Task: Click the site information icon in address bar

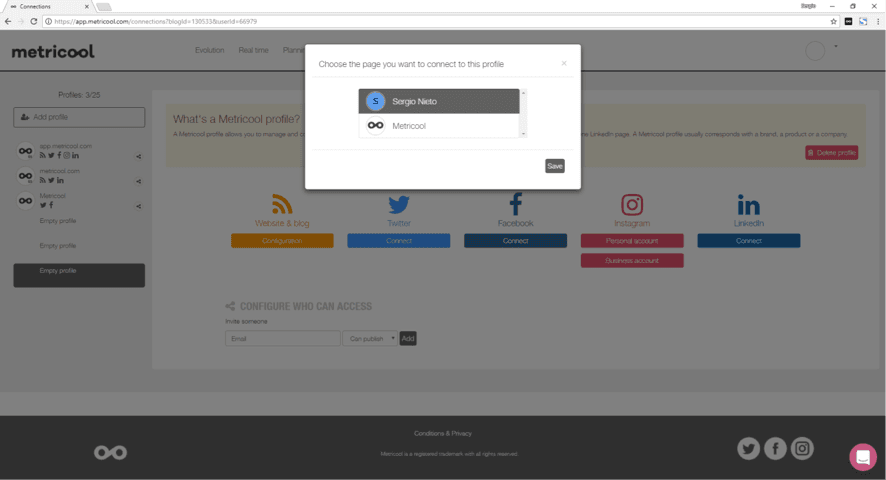Action: coord(48,21)
